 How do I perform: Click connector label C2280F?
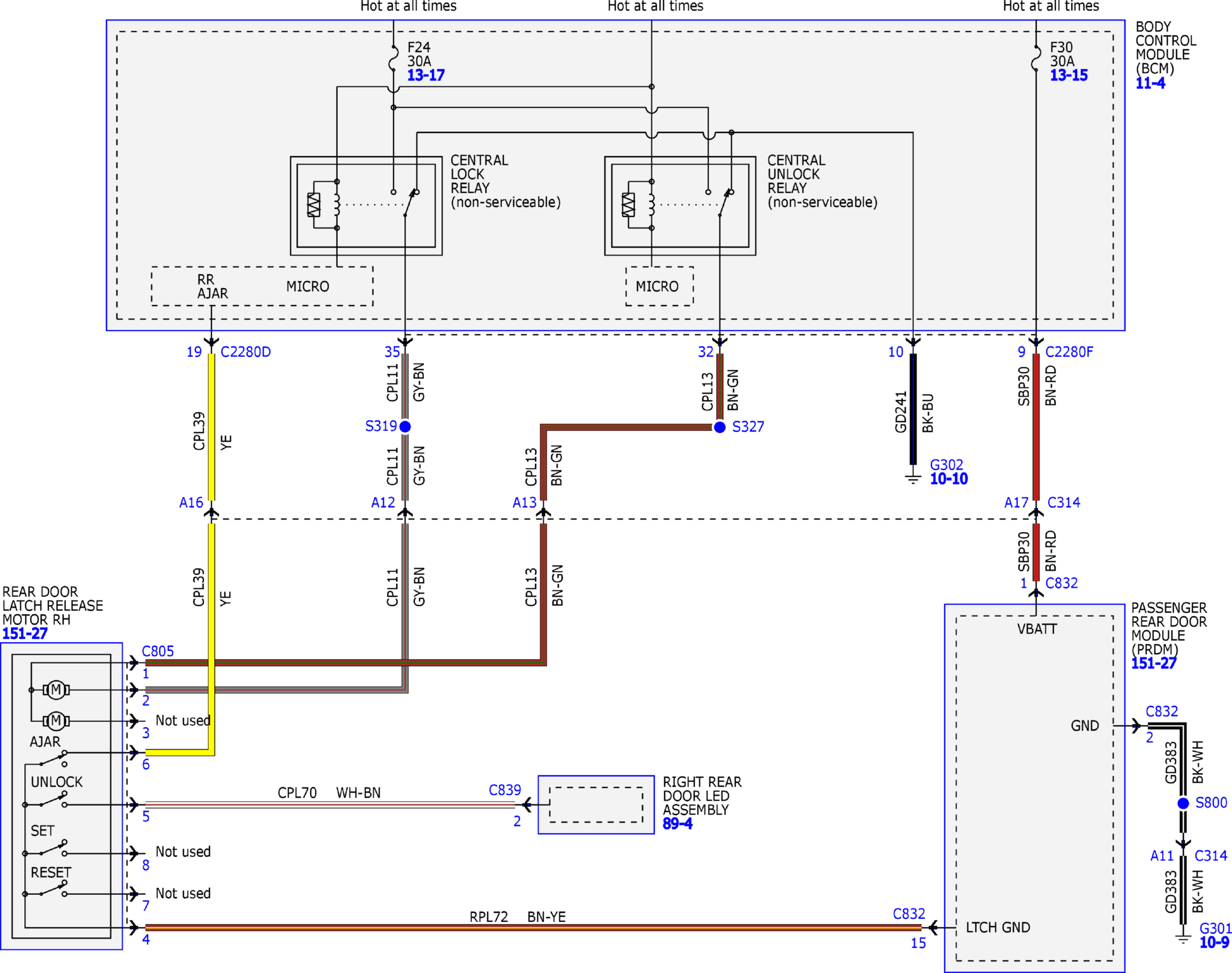(1069, 352)
